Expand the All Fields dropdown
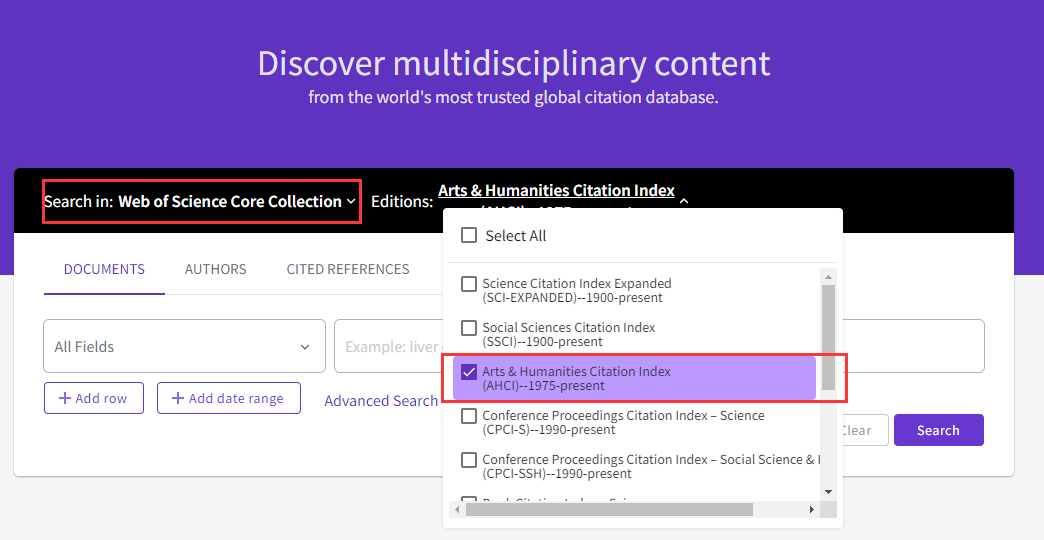The image size is (1044, 540). [x=184, y=347]
